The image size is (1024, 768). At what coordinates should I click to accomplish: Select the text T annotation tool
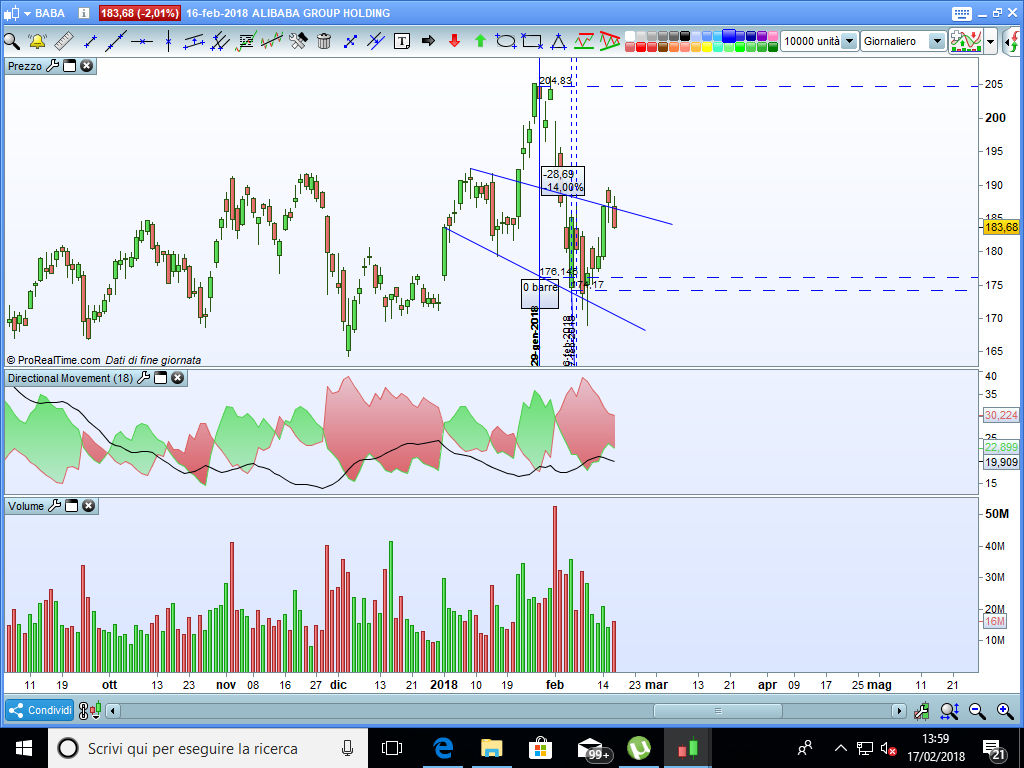402,41
